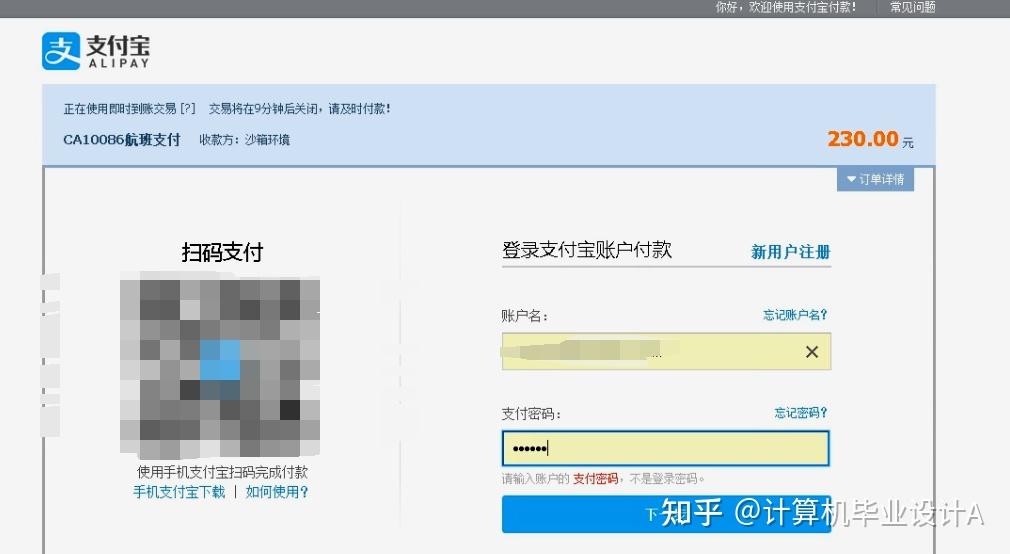Clear the account name field with X
Viewport: 1010px width, 554px height.
pyautogui.click(x=812, y=352)
